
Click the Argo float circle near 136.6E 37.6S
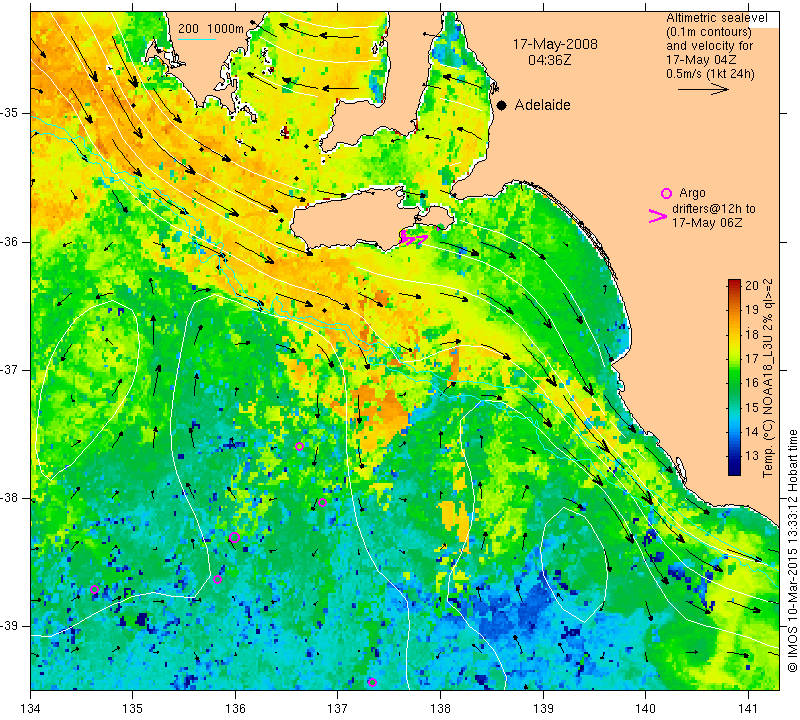[299, 446]
